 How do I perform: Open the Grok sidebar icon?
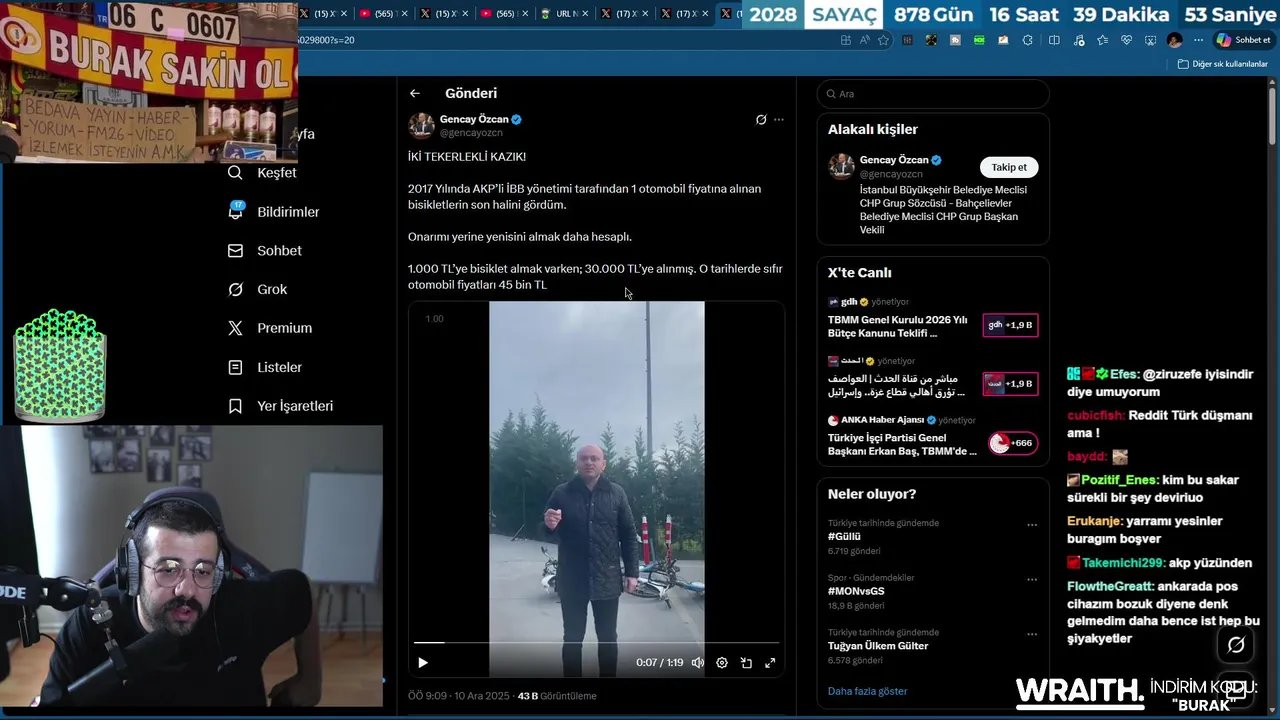(235, 289)
